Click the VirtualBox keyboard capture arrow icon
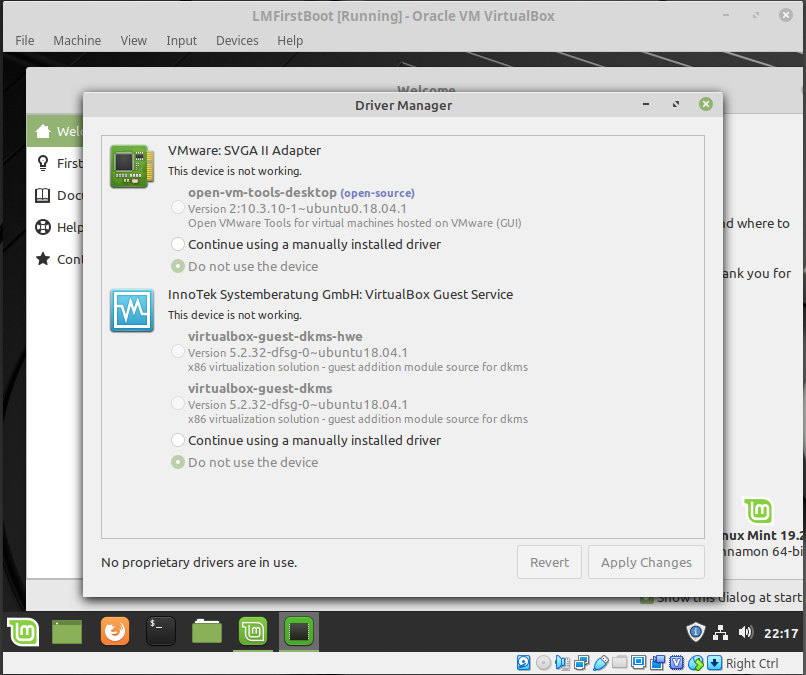This screenshot has height=675, width=806. (x=715, y=663)
